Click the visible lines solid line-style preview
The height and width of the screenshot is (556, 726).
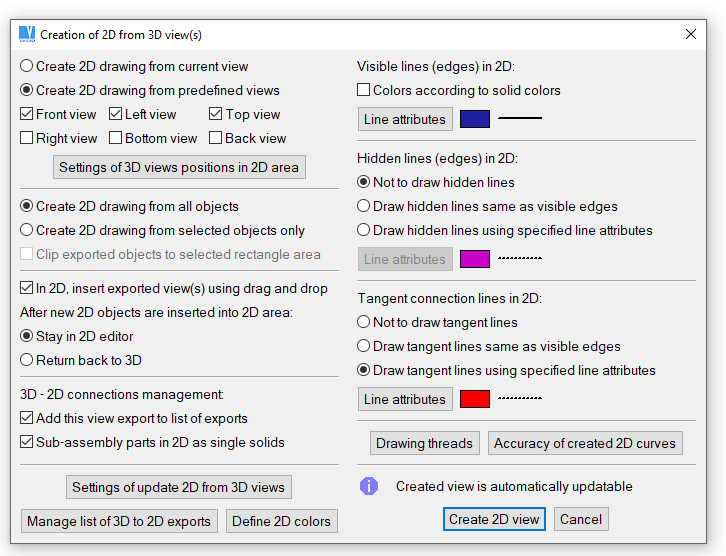point(519,119)
